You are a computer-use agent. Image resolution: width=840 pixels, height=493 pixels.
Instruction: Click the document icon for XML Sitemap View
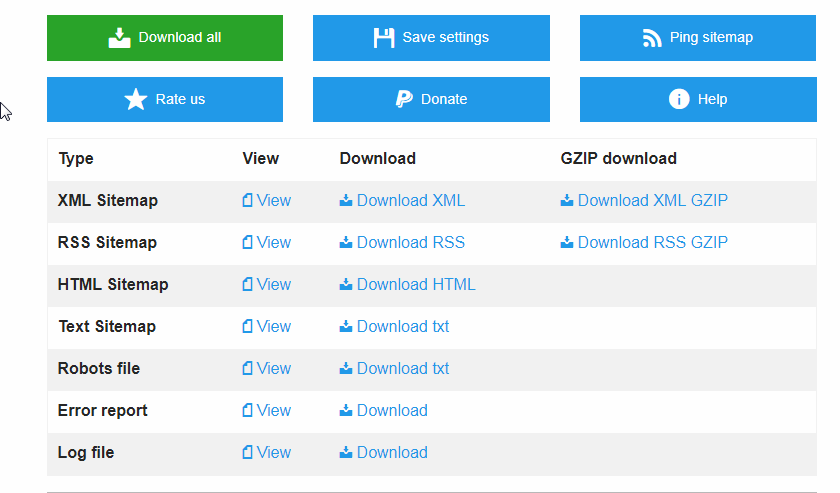coord(247,200)
